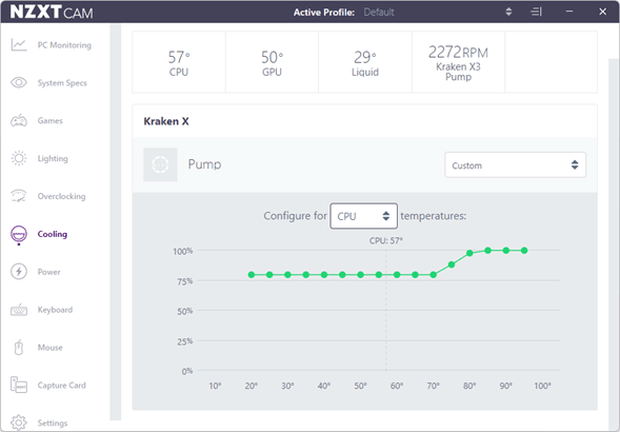Click the Keyboard icon in sidebar
This screenshot has width=620, height=432.
point(19,310)
